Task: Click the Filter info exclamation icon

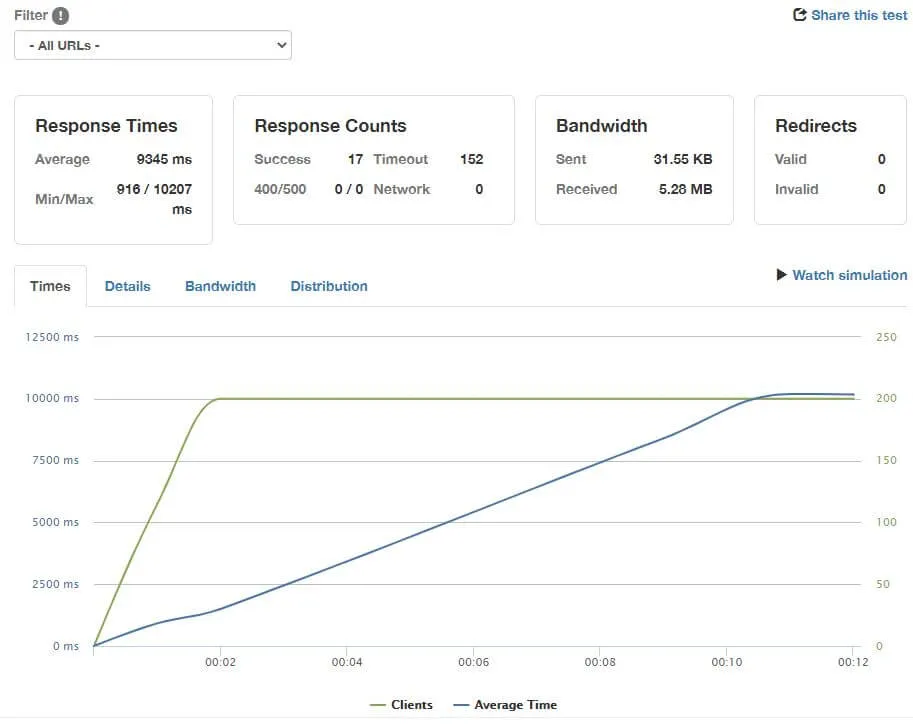Action: click(60, 16)
